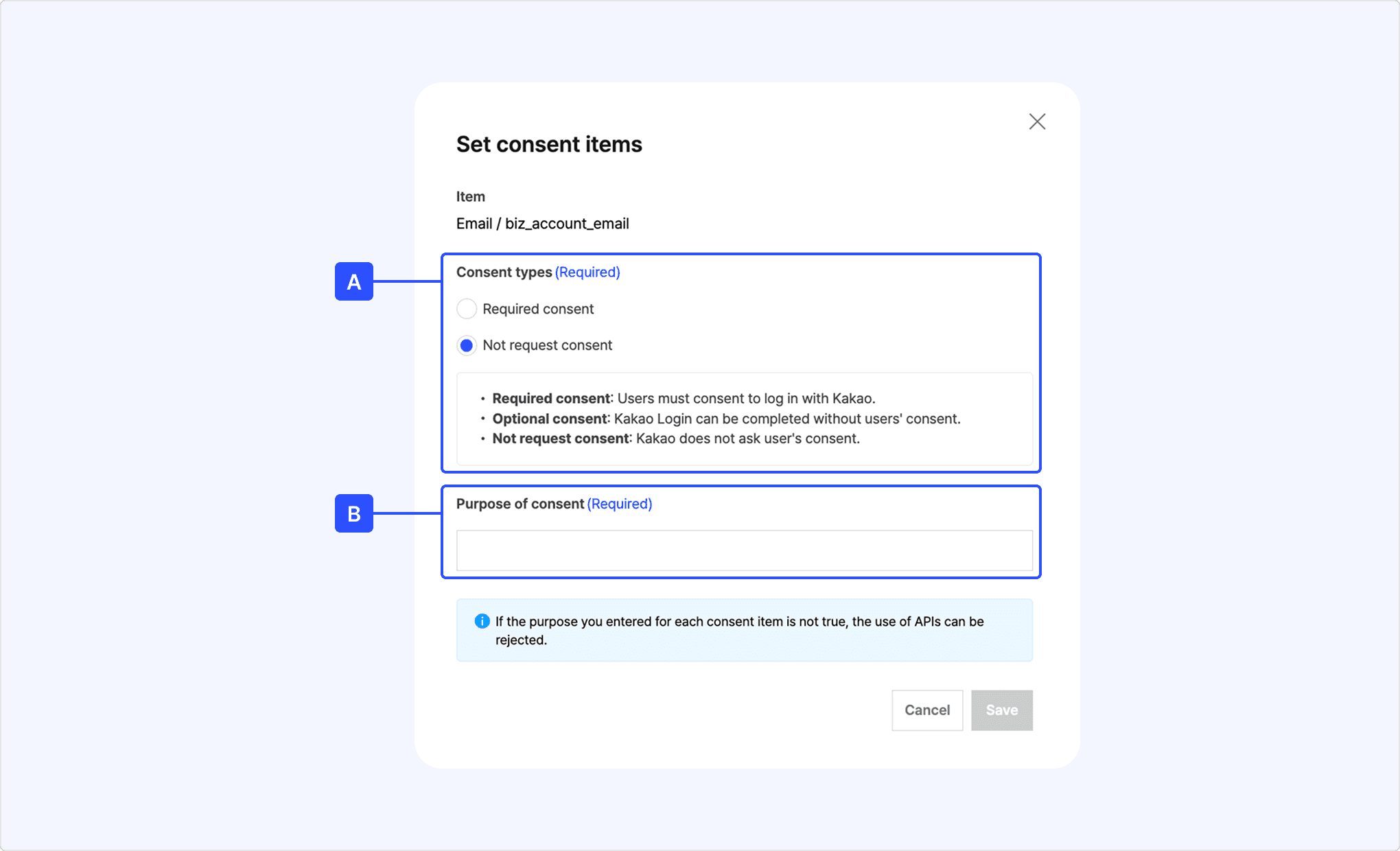Image resolution: width=1400 pixels, height=851 pixels.
Task: Click the Save button
Action: 1001,710
